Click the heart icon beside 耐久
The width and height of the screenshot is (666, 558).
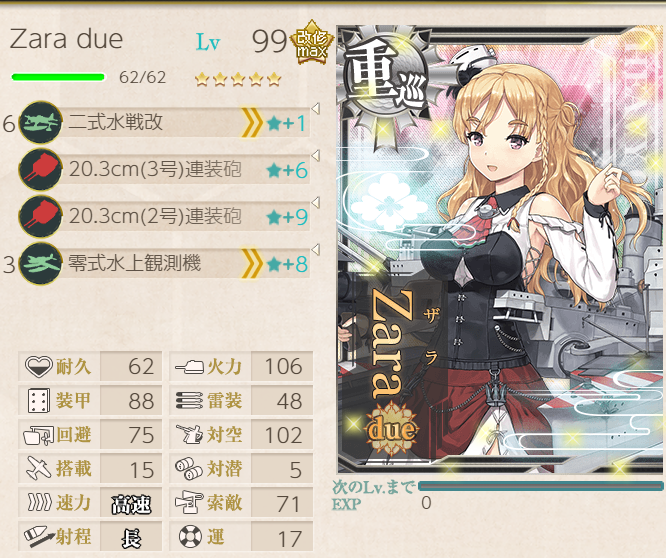[38, 366]
